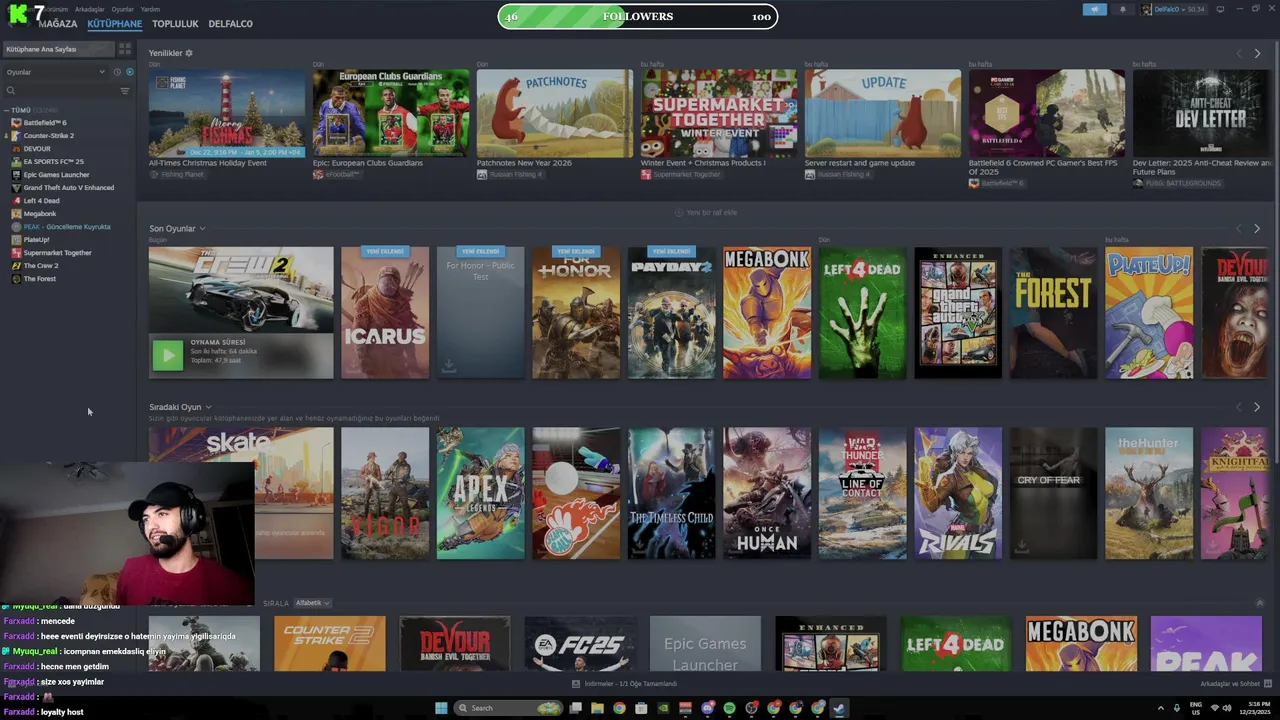Open the DELFALCO profile tab

point(230,24)
